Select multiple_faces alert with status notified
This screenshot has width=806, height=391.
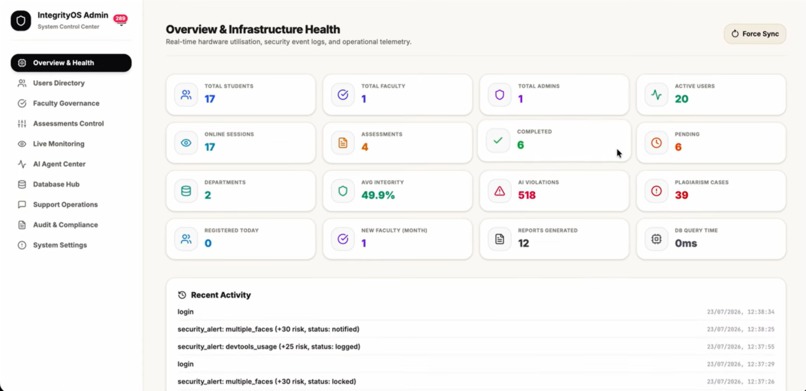(x=476, y=329)
